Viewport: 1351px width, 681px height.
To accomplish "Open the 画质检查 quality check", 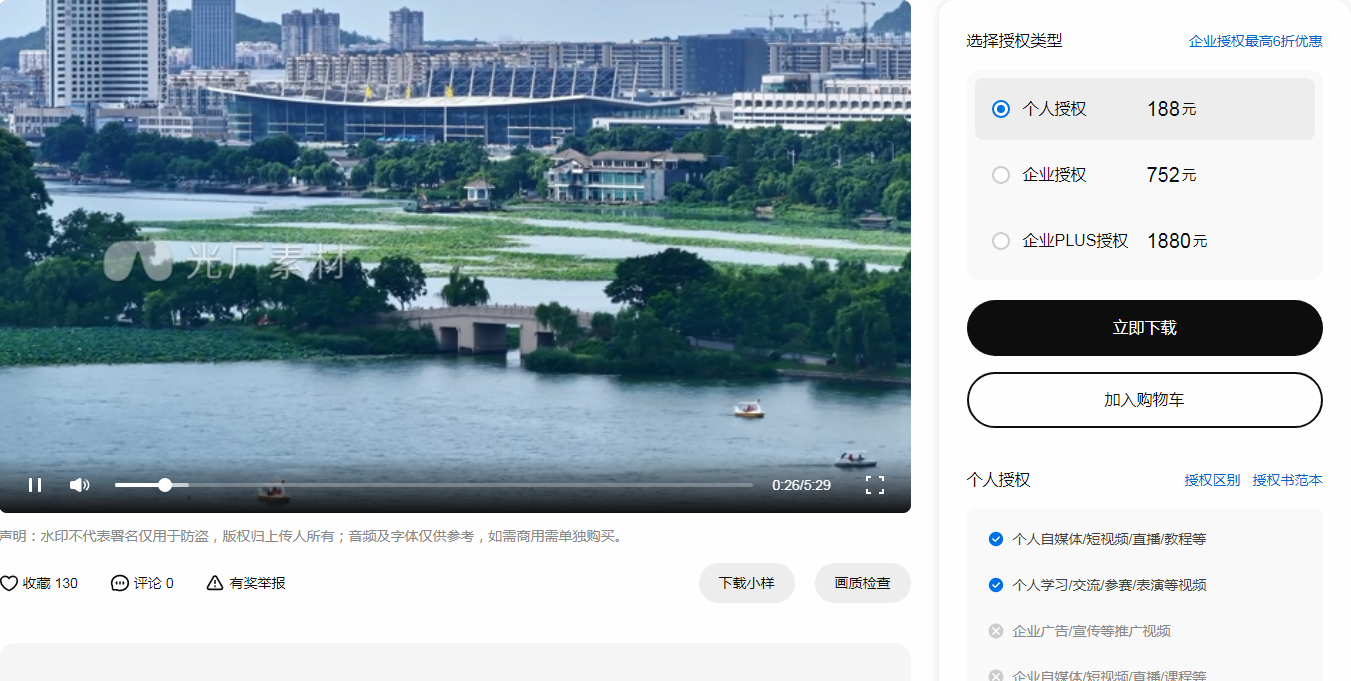I will 862,583.
